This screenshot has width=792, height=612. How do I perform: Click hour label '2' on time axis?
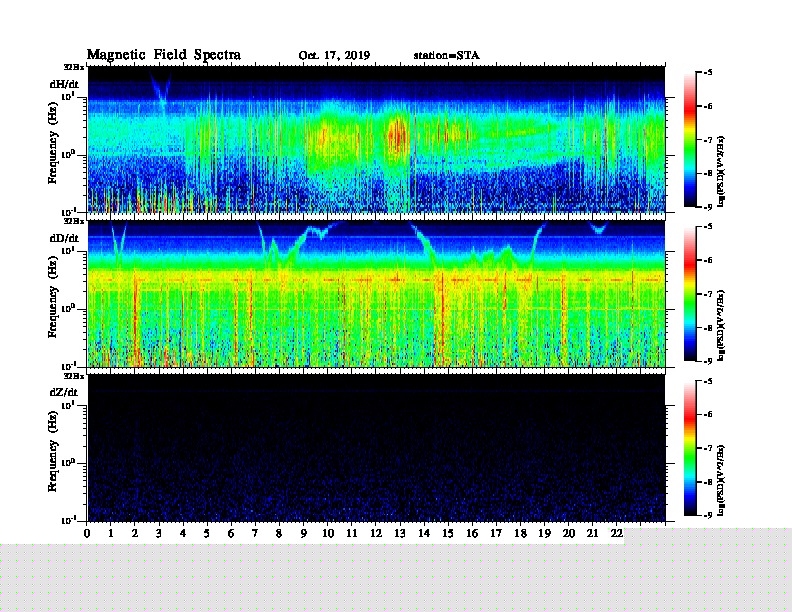135,533
